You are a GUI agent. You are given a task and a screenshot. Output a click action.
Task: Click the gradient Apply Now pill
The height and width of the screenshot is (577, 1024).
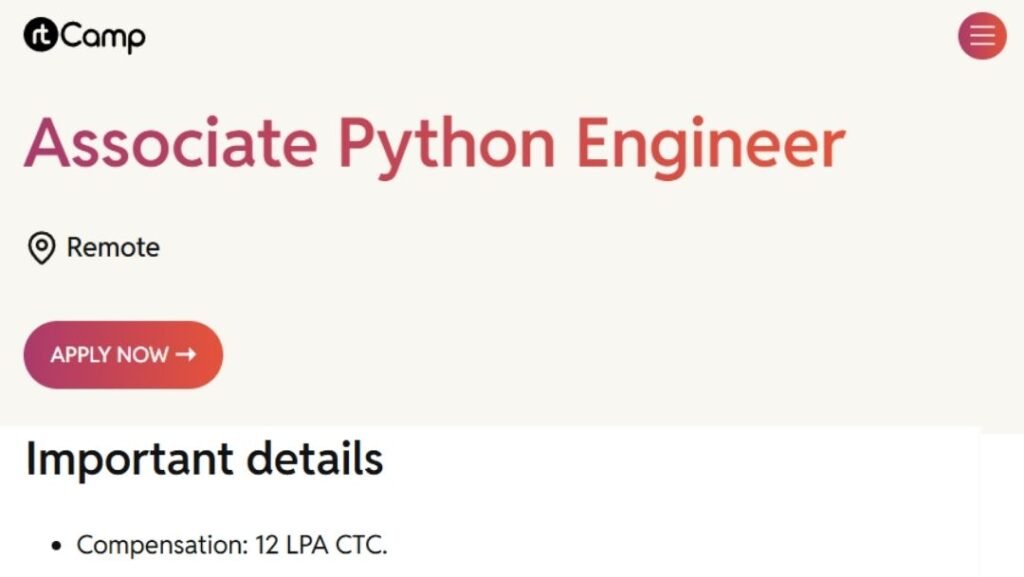[122, 354]
